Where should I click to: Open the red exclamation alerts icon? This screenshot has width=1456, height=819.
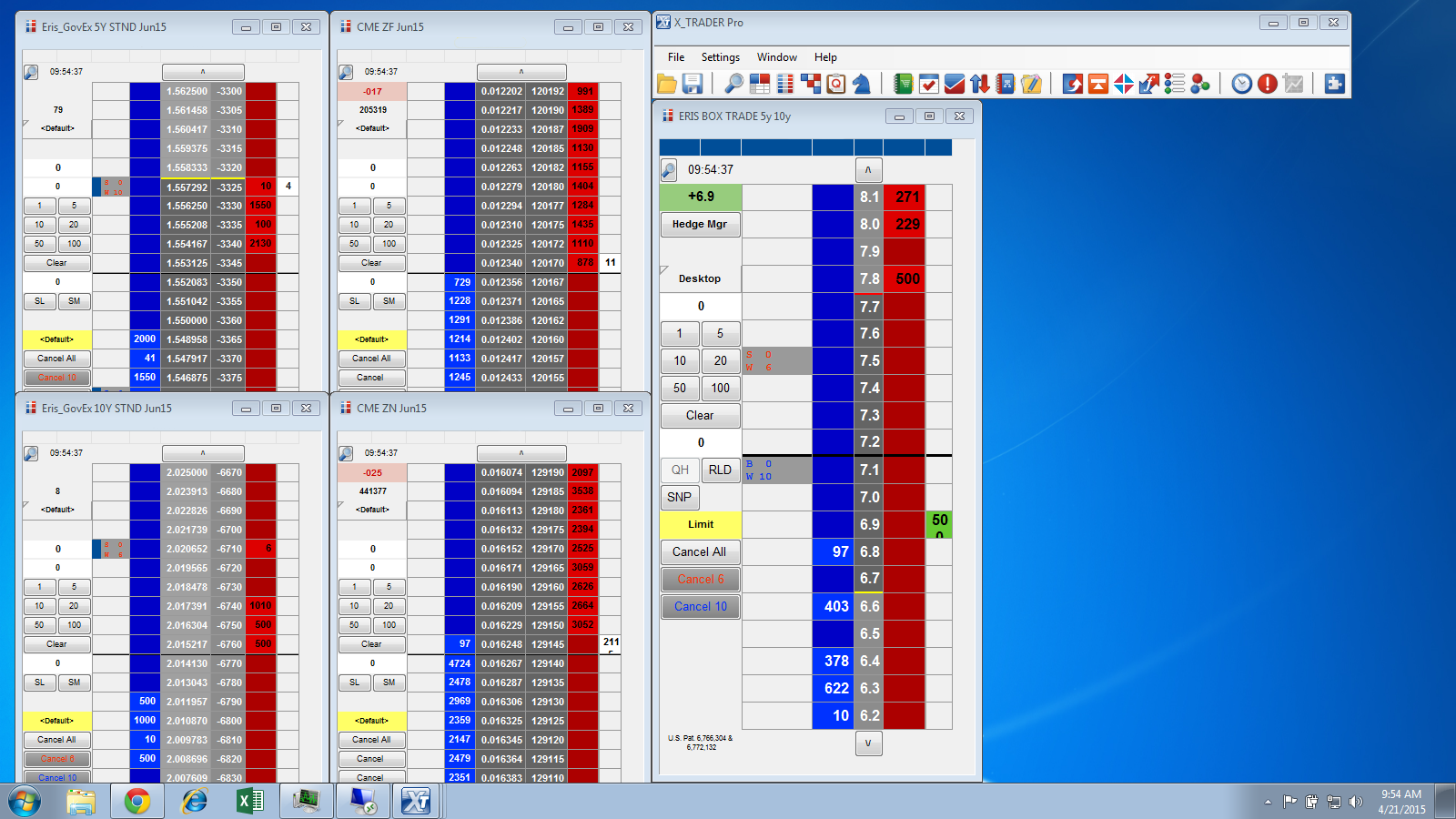1268,84
